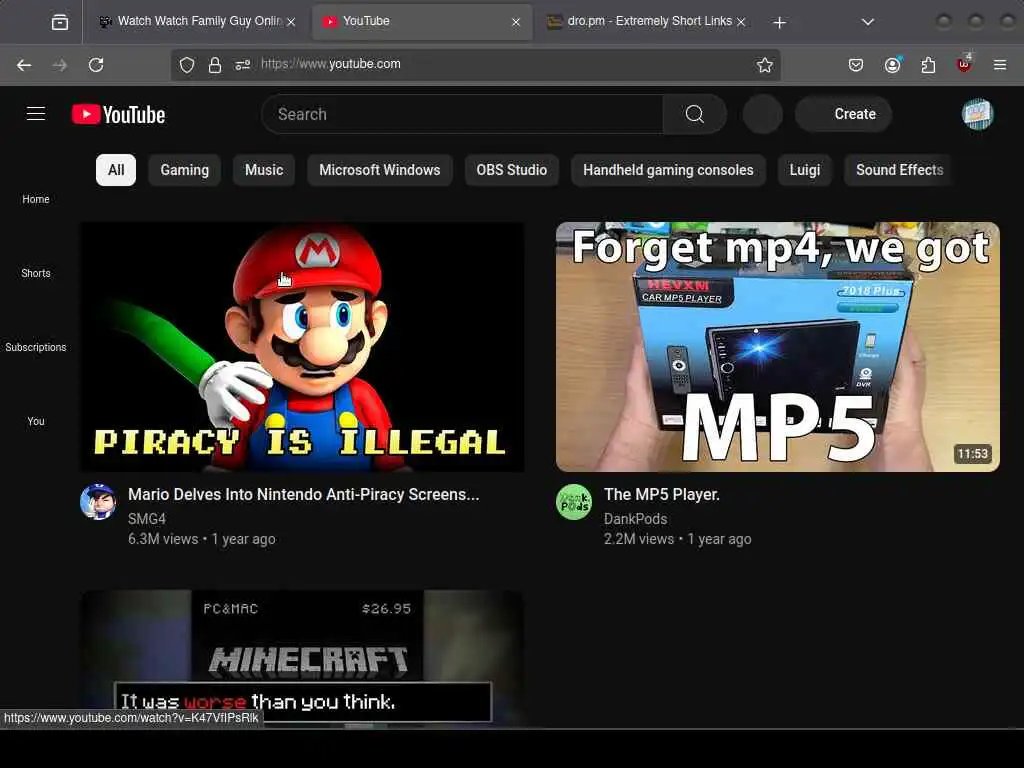1024x768 pixels.
Task: Close the dro.pm tab
Action: [x=741, y=22]
